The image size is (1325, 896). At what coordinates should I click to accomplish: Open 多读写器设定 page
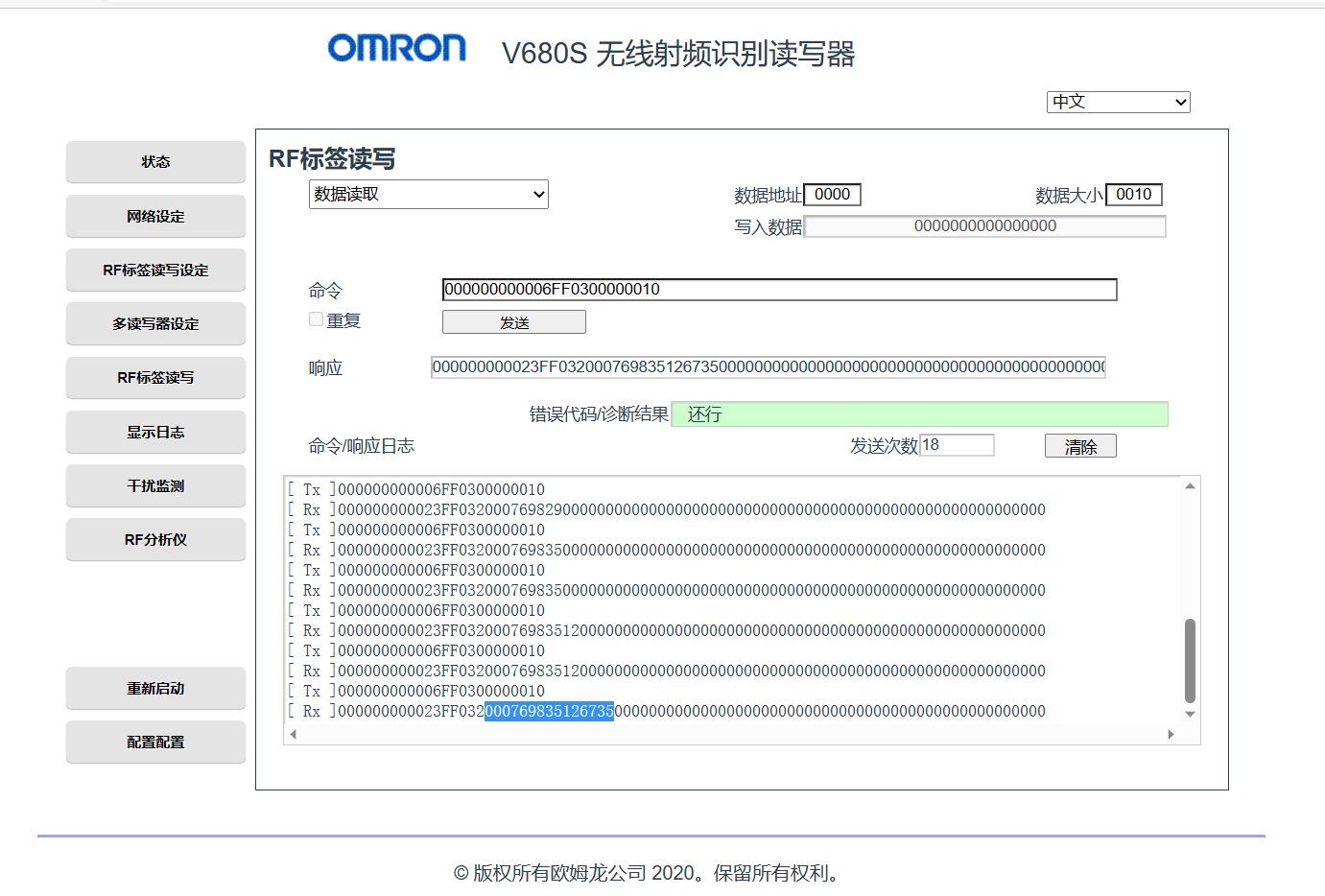155,324
